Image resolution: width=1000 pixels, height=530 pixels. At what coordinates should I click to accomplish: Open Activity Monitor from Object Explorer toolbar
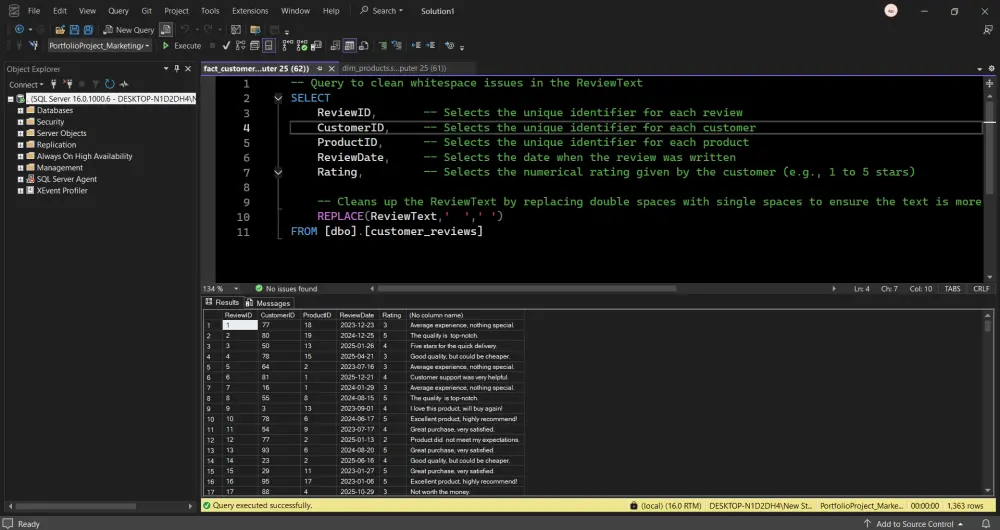[x=123, y=85]
